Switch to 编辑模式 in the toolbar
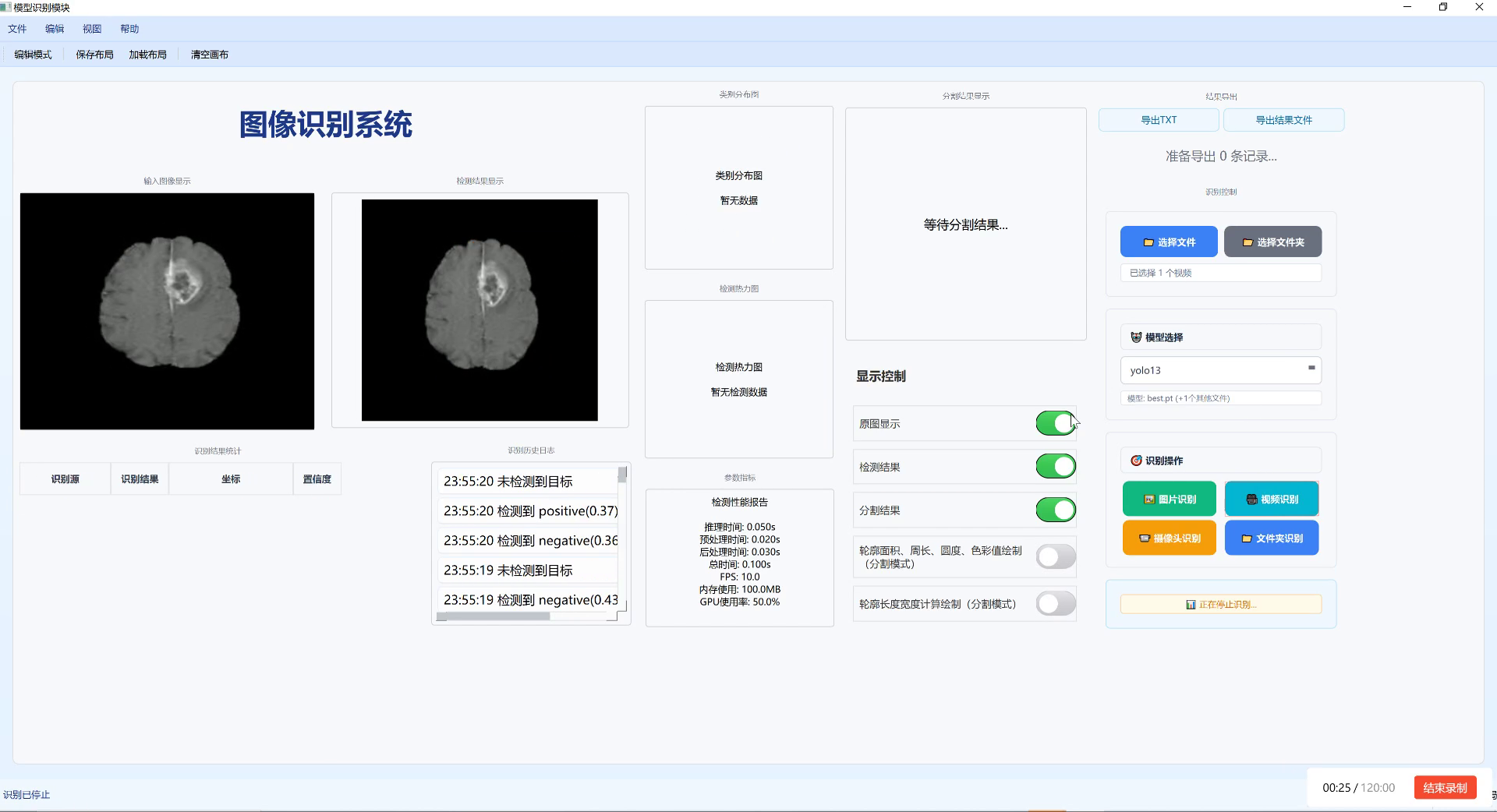Image resolution: width=1497 pixels, height=812 pixels. [32, 55]
